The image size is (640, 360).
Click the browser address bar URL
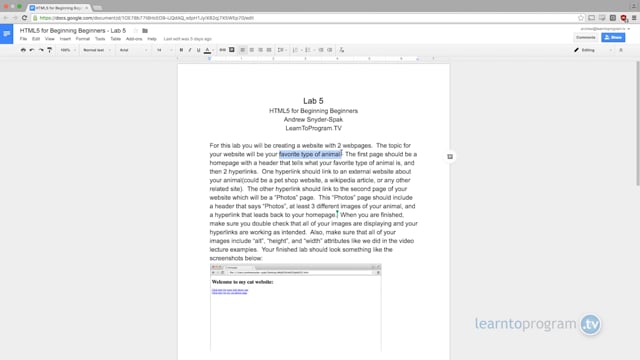[x=147, y=18]
